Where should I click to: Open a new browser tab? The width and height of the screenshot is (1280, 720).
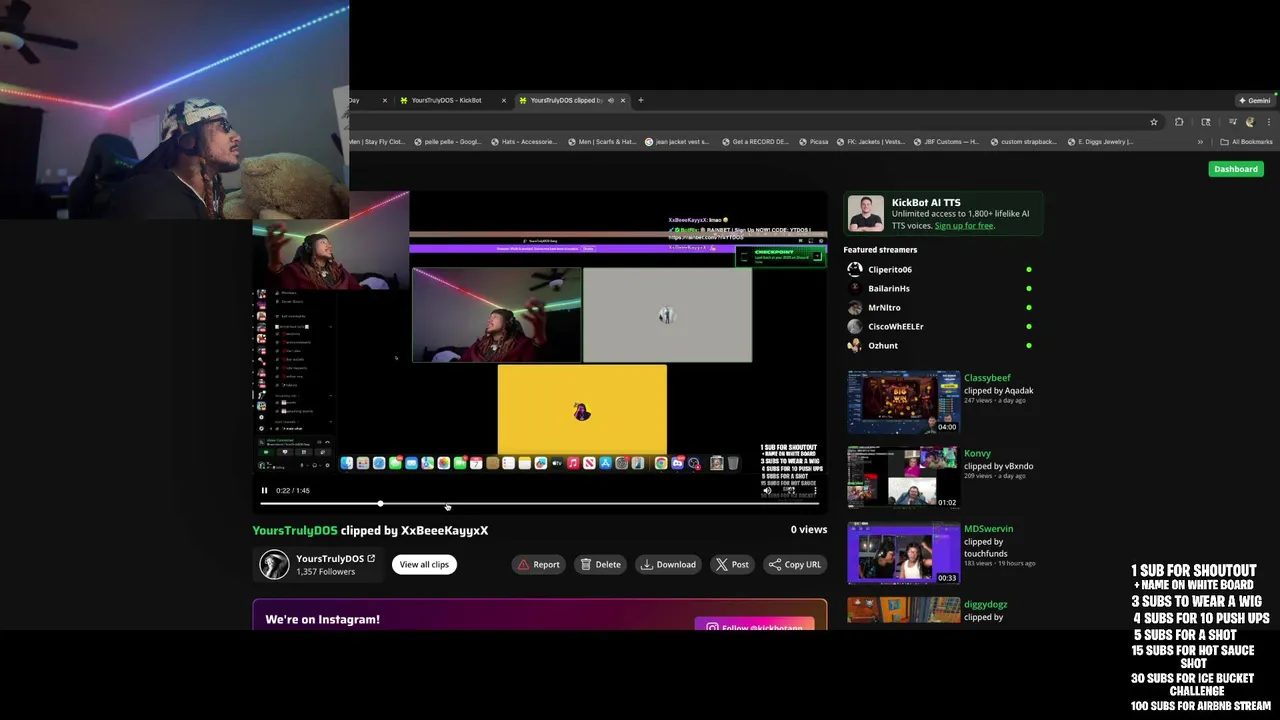click(641, 100)
